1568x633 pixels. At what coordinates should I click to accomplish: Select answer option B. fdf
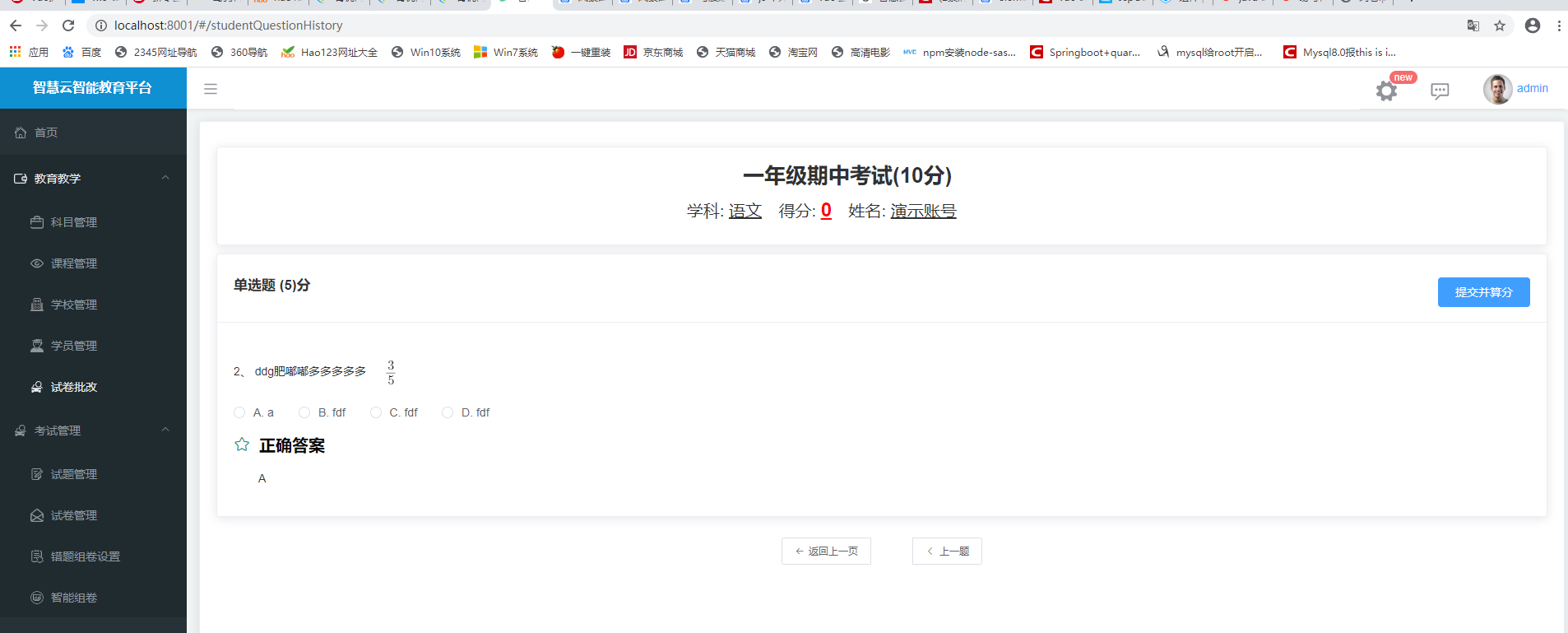(322, 412)
